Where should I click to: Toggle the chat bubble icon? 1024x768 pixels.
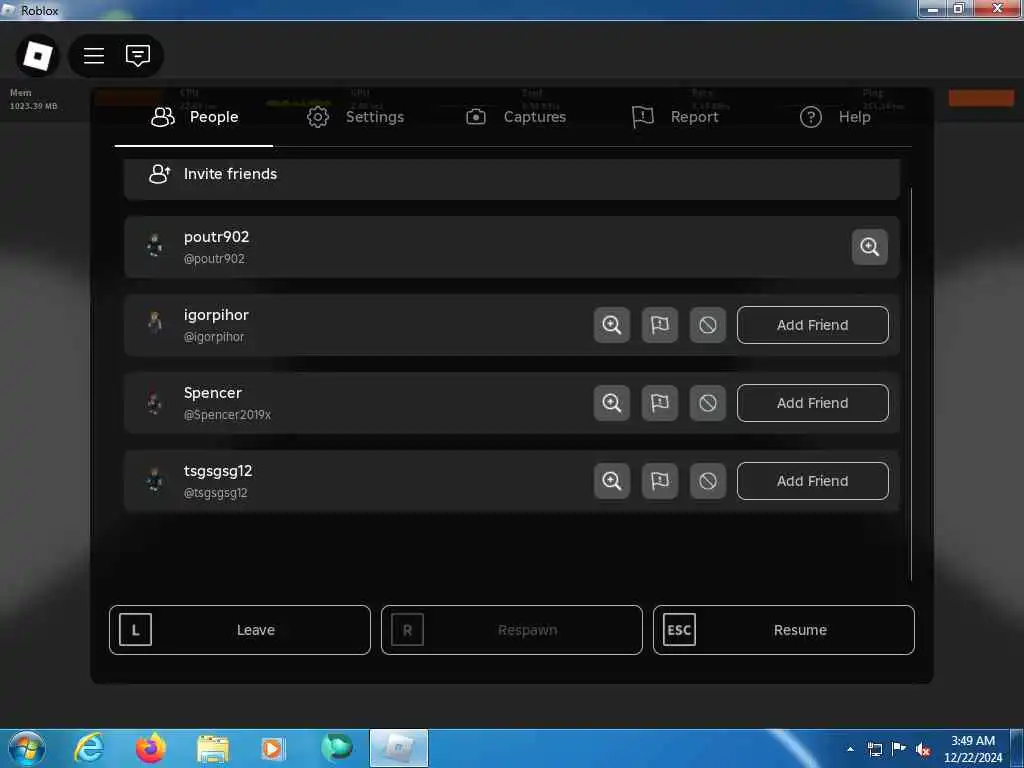point(138,56)
